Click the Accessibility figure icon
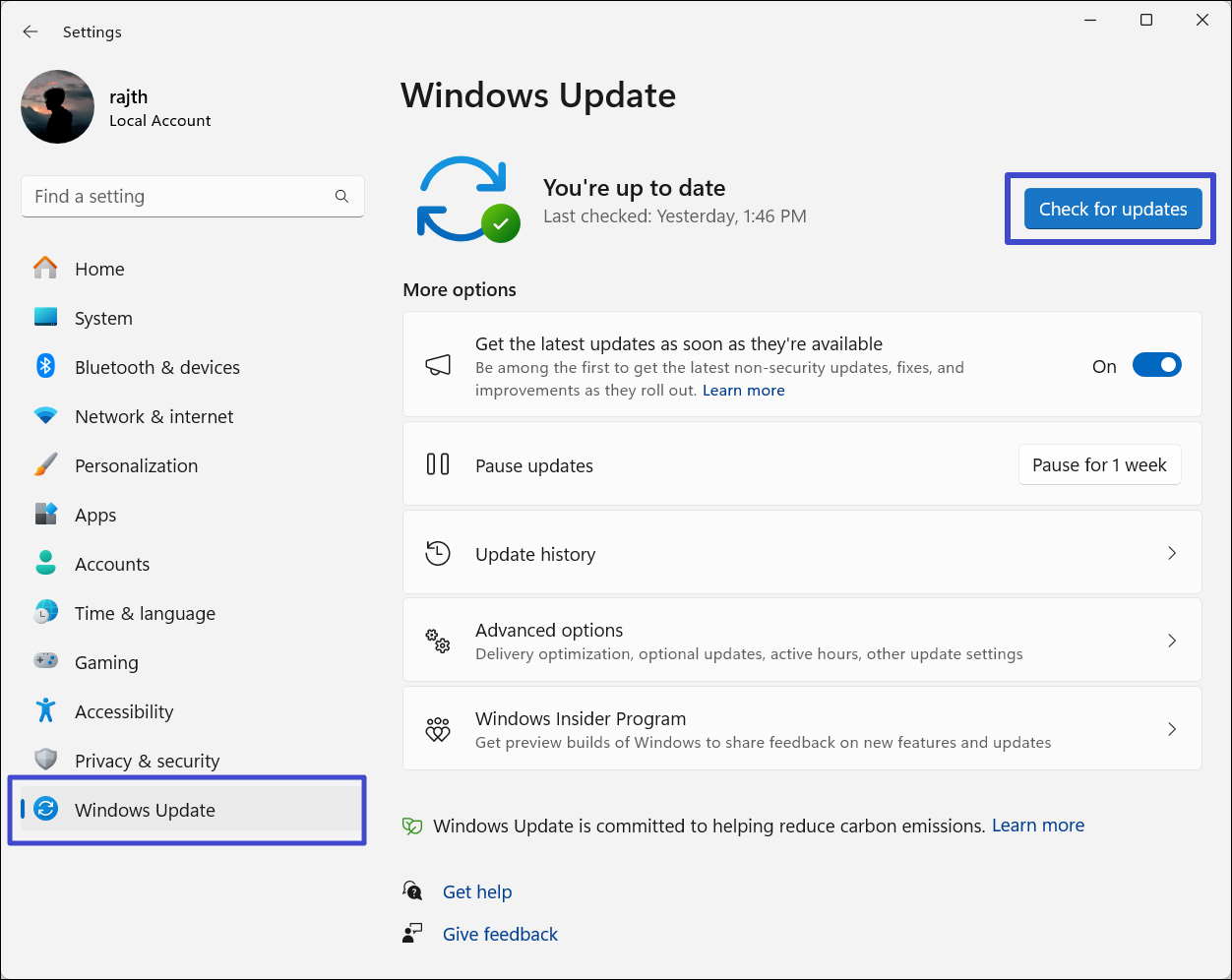The width and height of the screenshot is (1232, 980). [x=45, y=710]
